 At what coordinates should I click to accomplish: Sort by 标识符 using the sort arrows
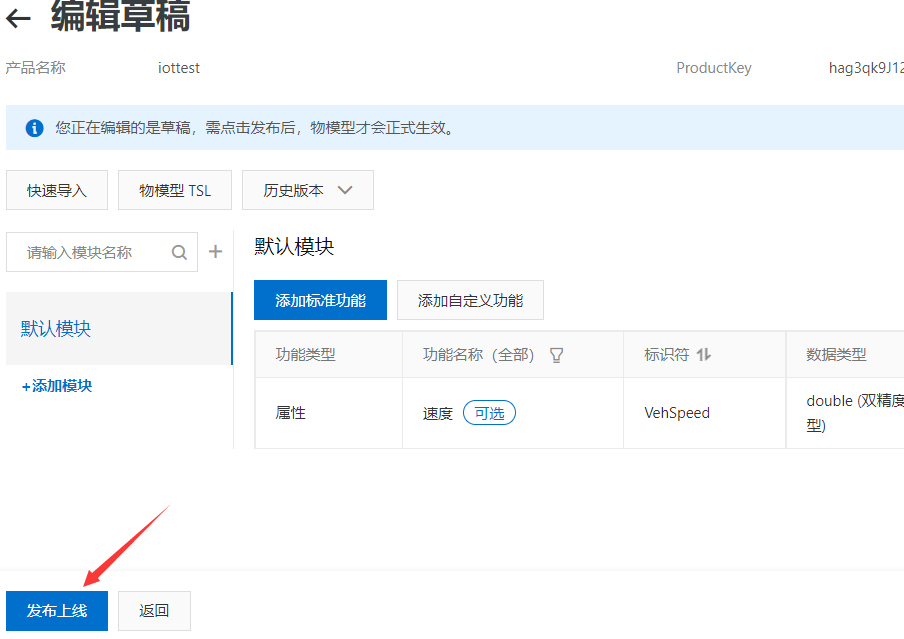click(704, 355)
